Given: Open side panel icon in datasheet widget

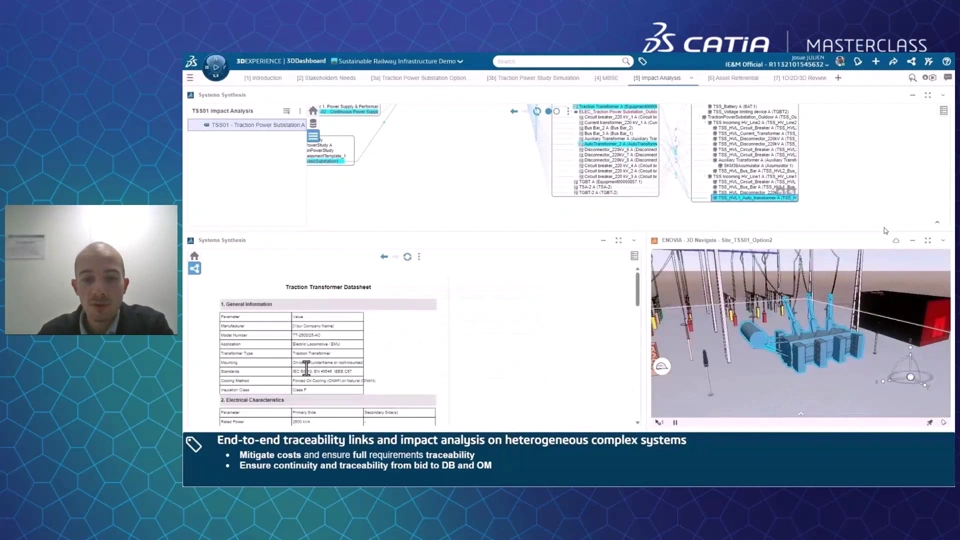Looking at the screenshot, I should point(634,256).
